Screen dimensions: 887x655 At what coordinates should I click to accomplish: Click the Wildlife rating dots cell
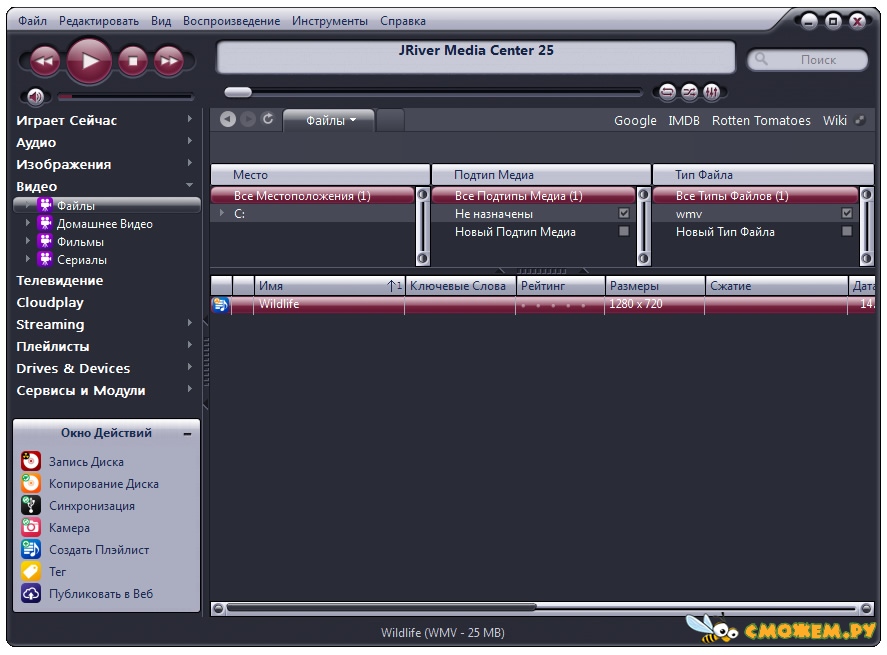[x=559, y=304]
